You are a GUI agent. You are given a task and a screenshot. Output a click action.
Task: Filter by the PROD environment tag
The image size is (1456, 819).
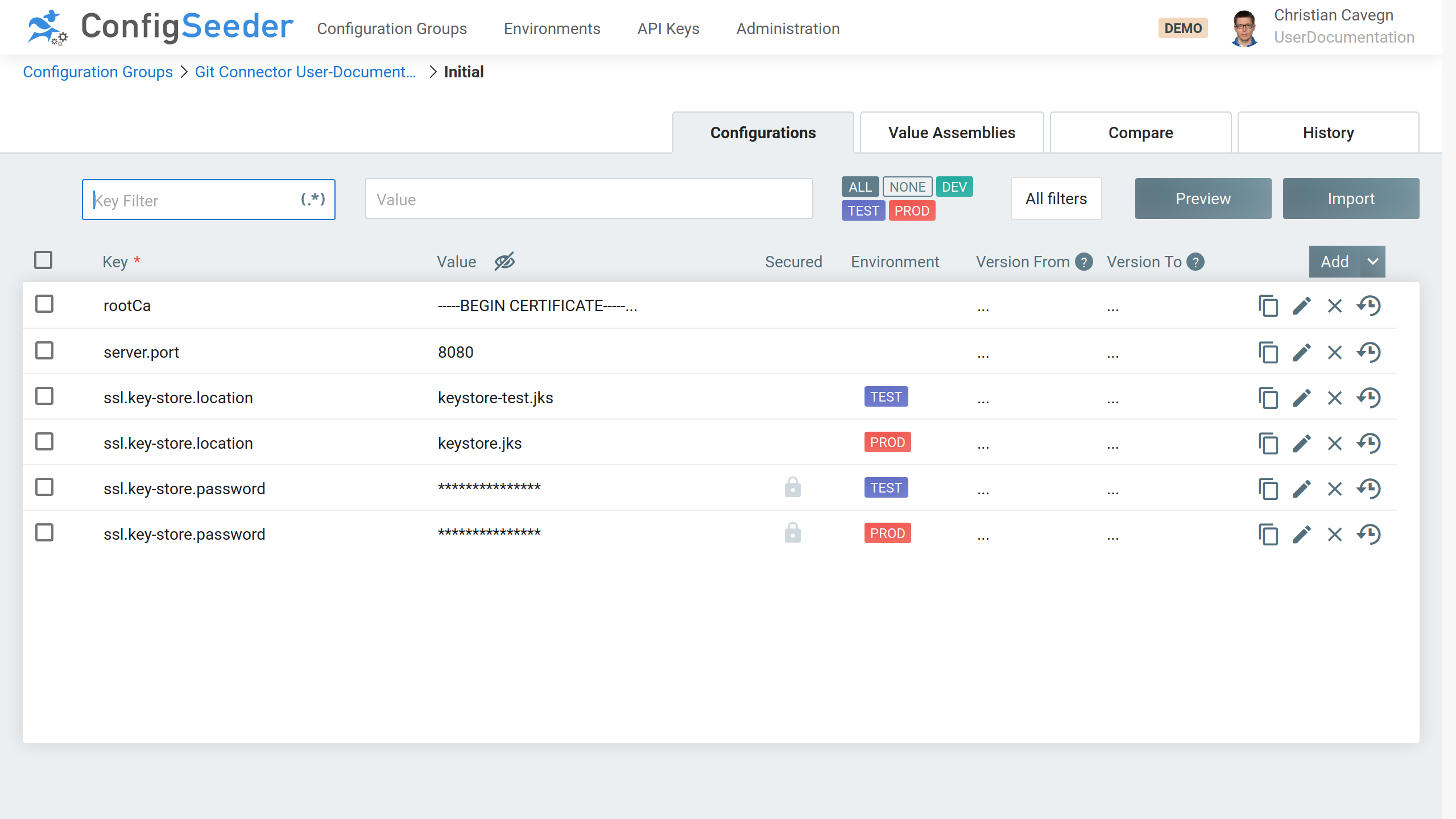[911, 211]
